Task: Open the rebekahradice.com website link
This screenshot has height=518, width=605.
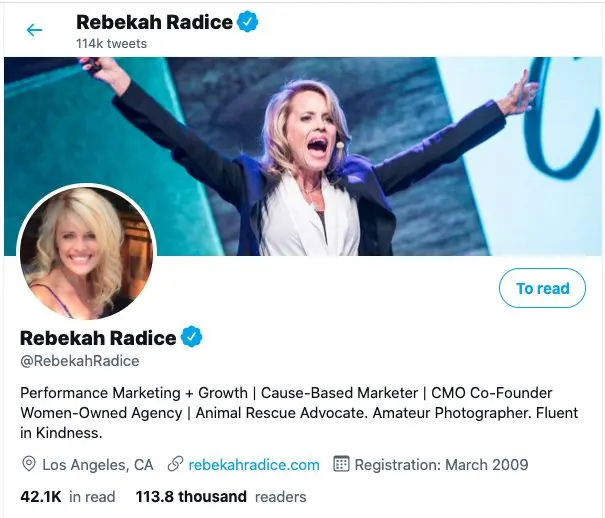Action: tap(254, 464)
